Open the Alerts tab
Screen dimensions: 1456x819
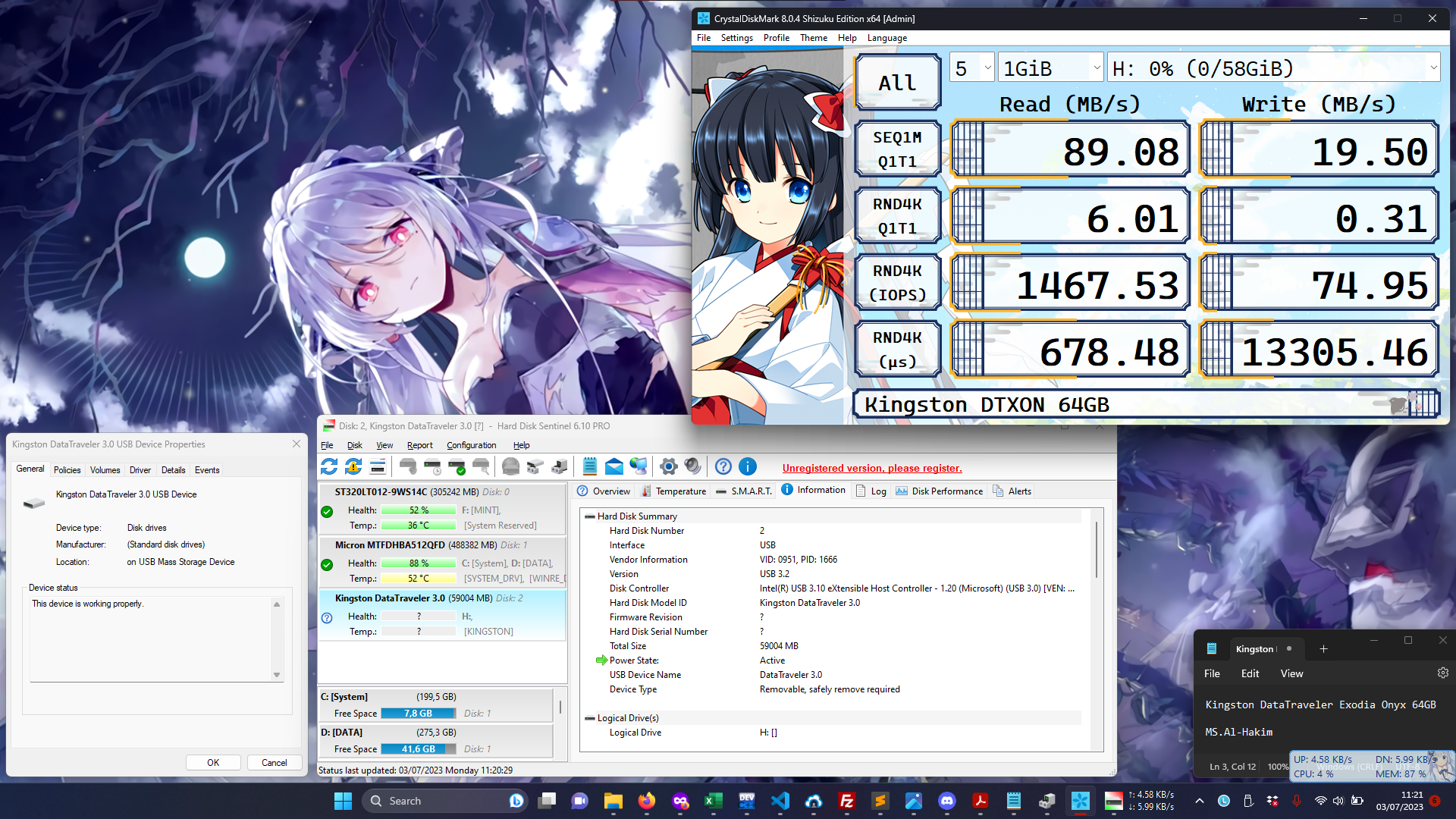1012,491
